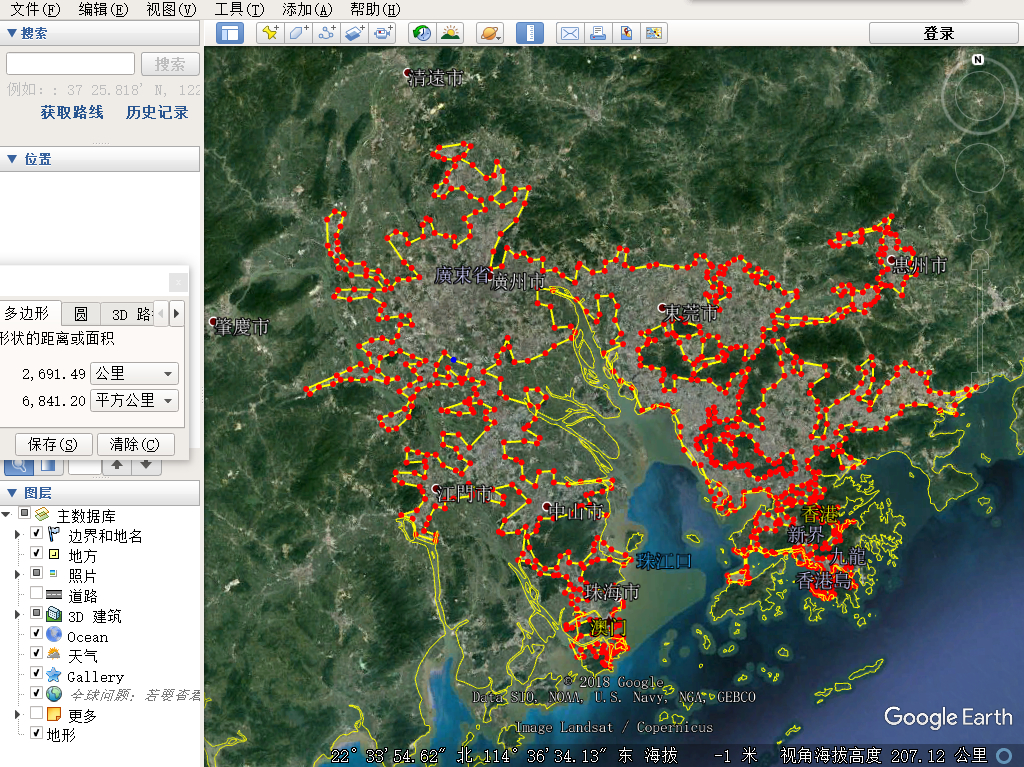Select the Add Polygon tool

tap(298, 33)
